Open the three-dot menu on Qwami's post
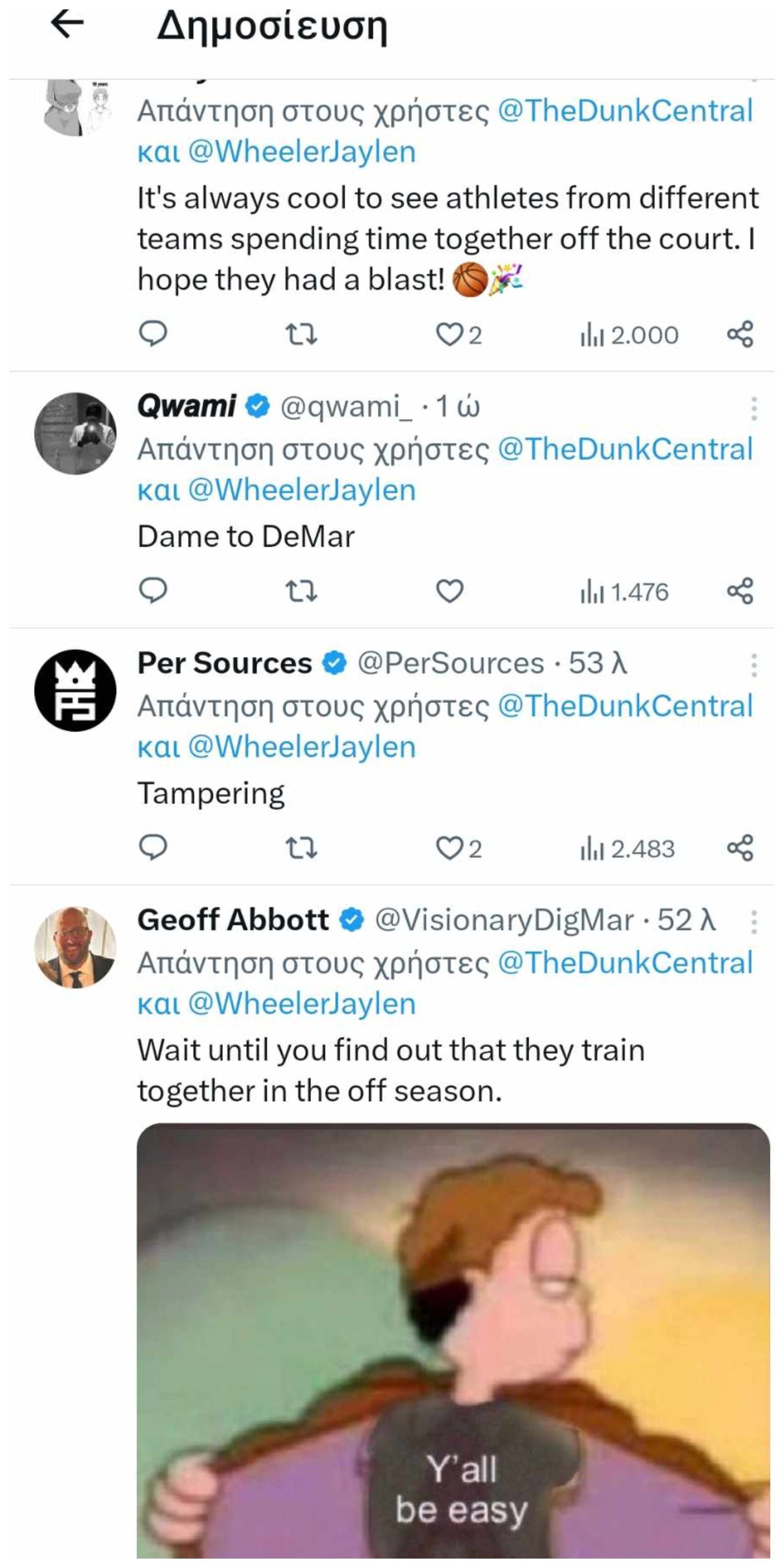 (754, 408)
